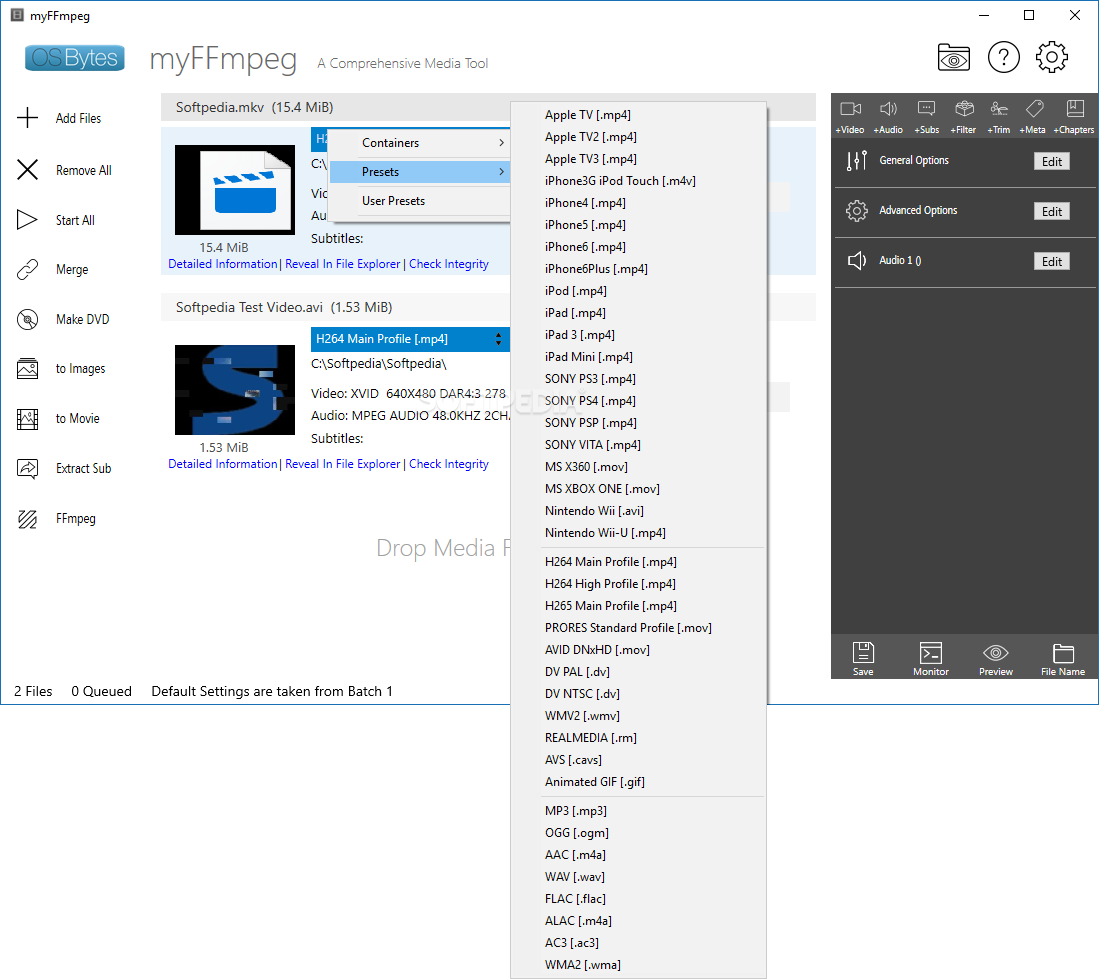Reveal Softpedia.mkv in File Explorer
1099x979 pixels.
pos(343,264)
